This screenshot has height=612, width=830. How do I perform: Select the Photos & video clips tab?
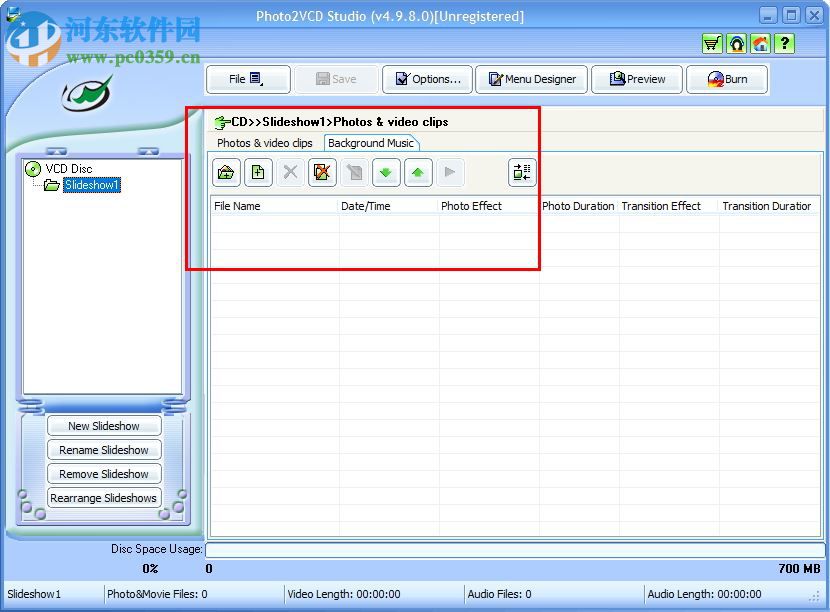click(264, 143)
